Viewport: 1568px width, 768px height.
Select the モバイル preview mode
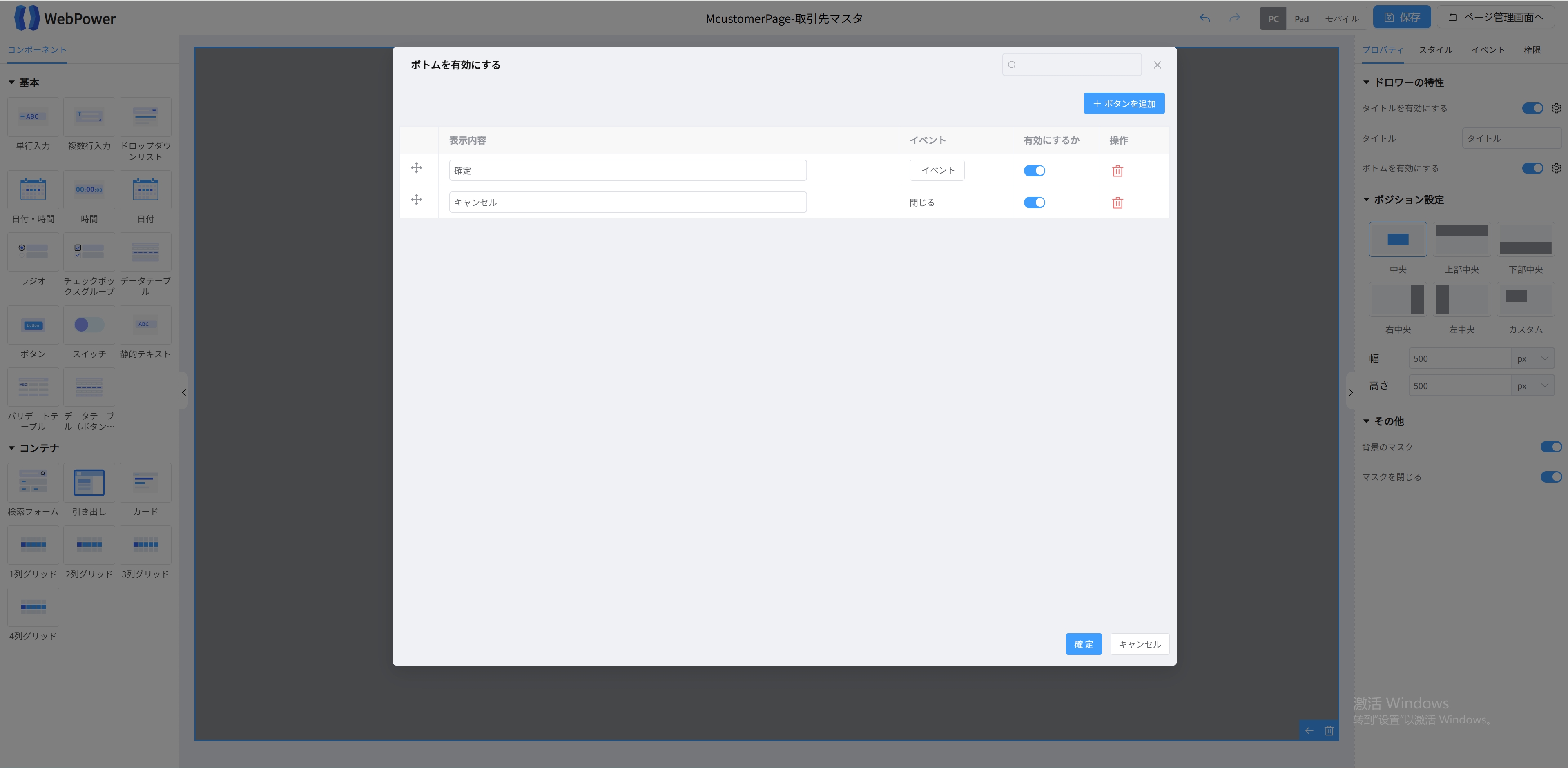coord(1342,18)
